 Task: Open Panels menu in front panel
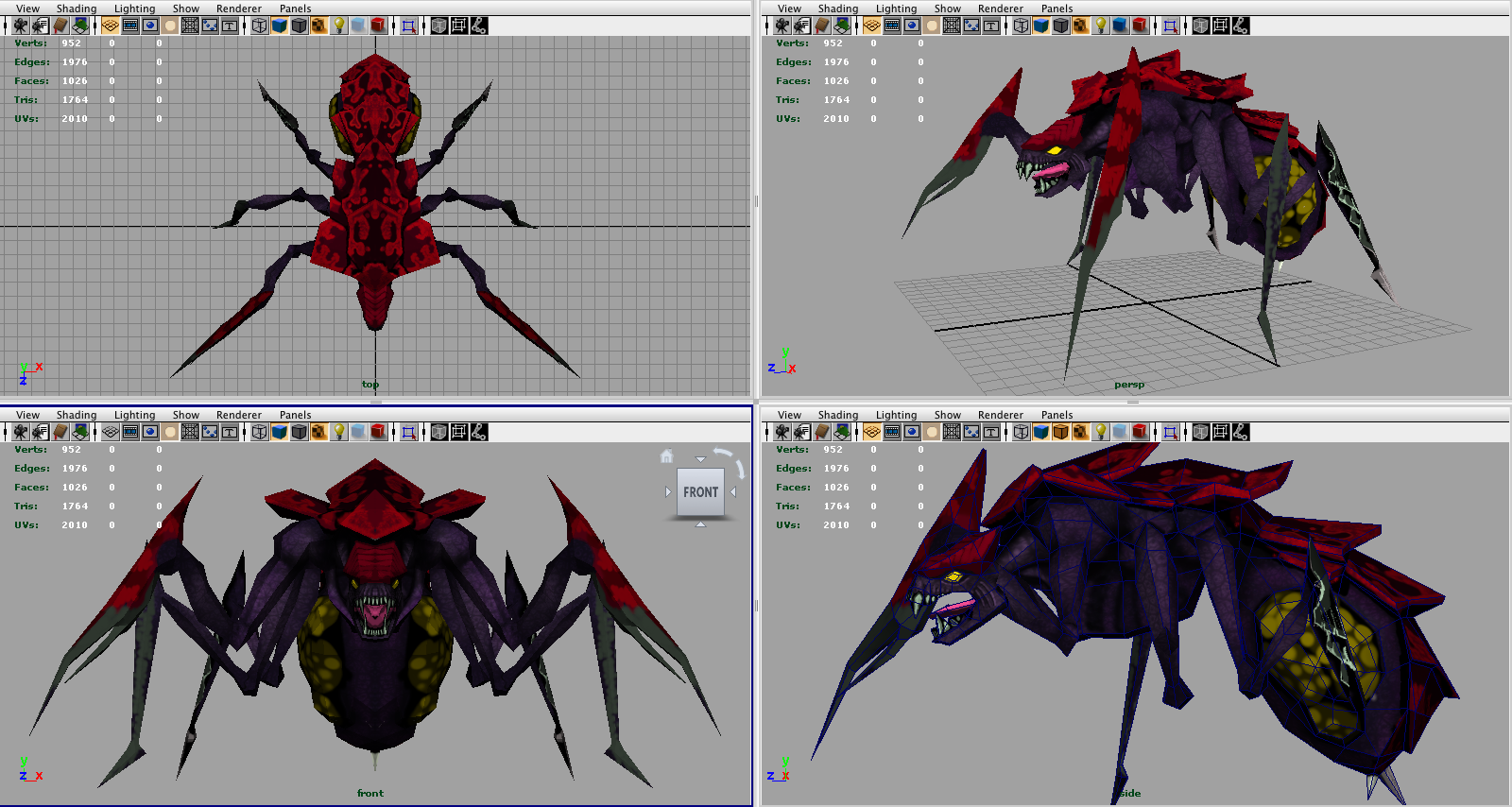(x=295, y=415)
